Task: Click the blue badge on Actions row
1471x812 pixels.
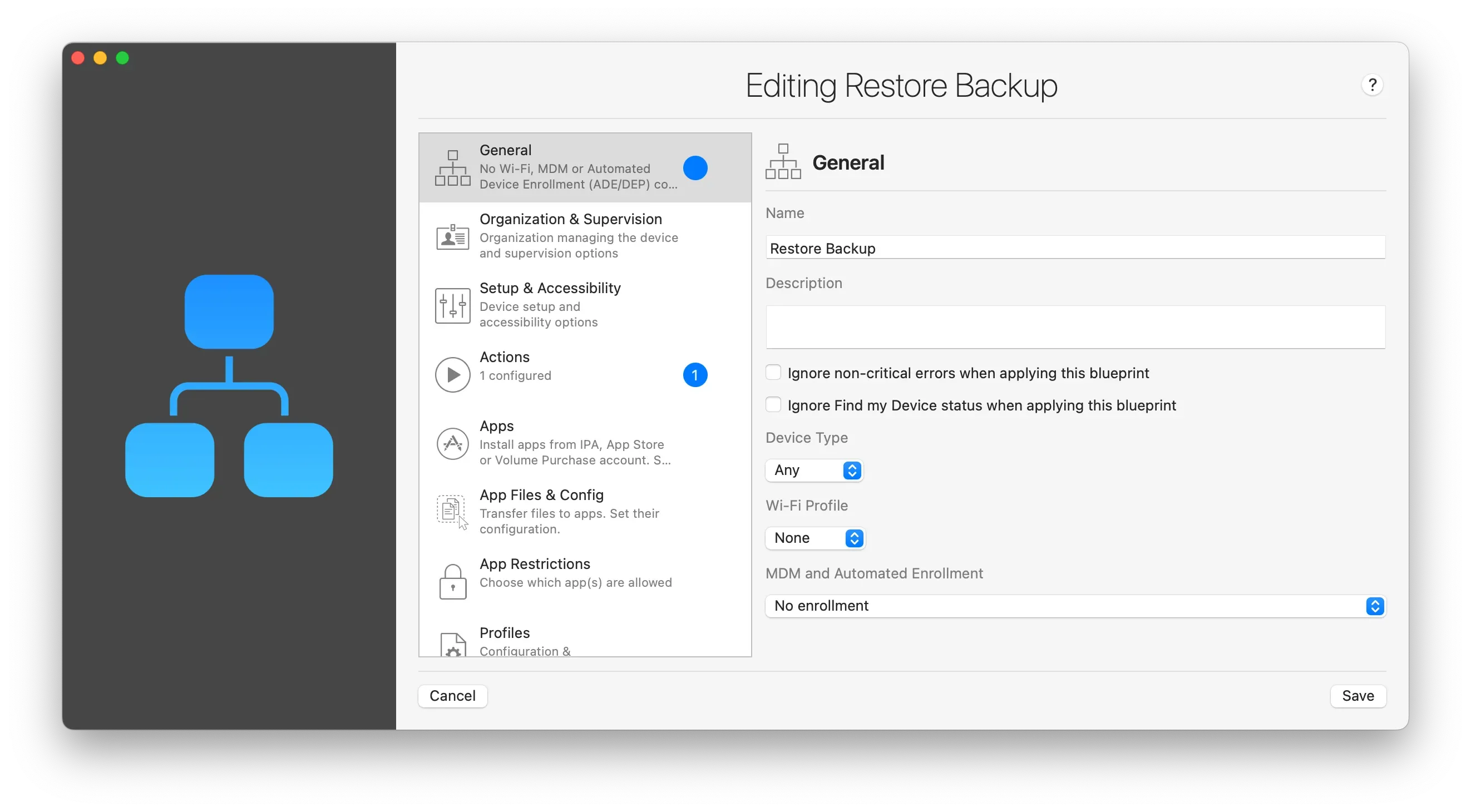Action: coord(695,375)
